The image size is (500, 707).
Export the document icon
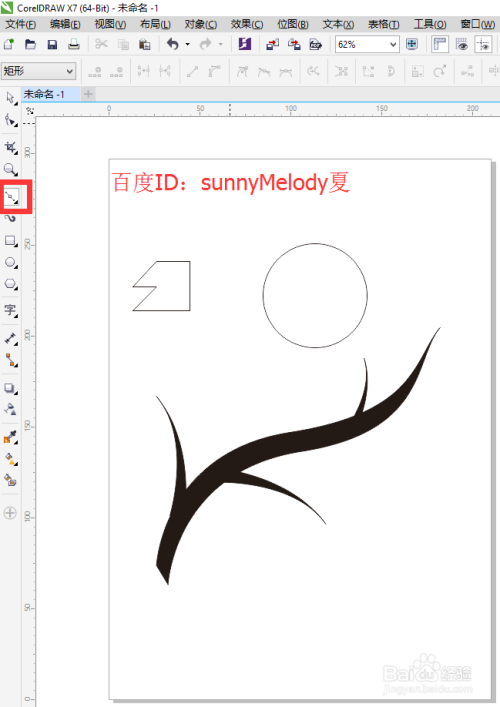pos(294,44)
